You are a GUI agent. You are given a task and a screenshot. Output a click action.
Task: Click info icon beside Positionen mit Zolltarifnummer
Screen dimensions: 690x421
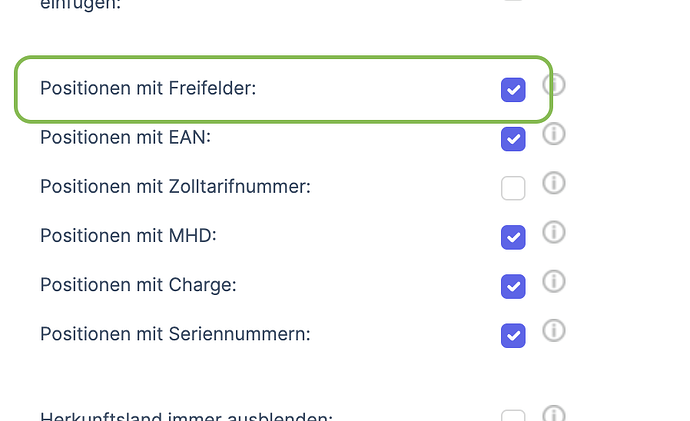click(x=554, y=183)
